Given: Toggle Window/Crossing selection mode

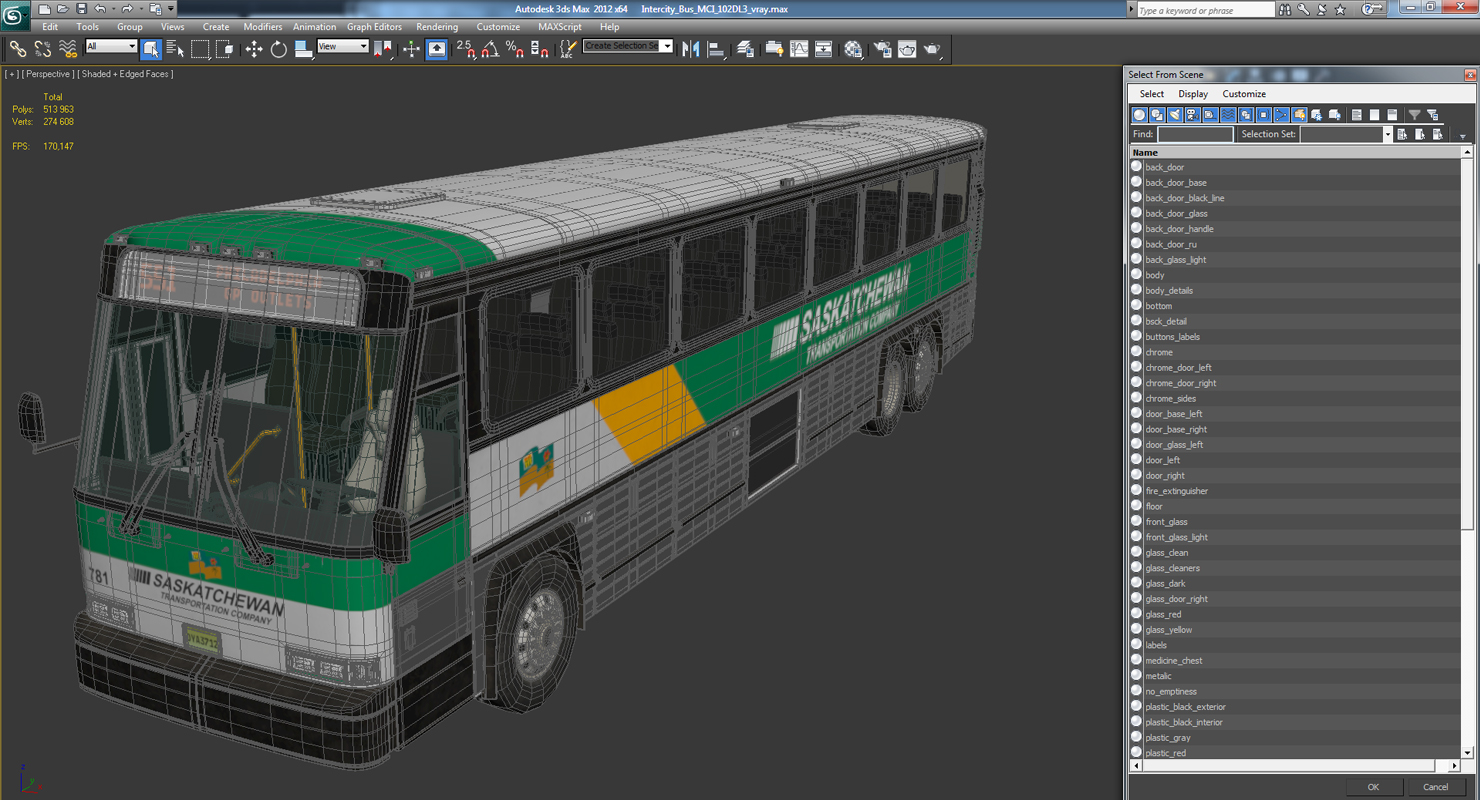Looking at the screenshot, I should [x=224, y=48].
